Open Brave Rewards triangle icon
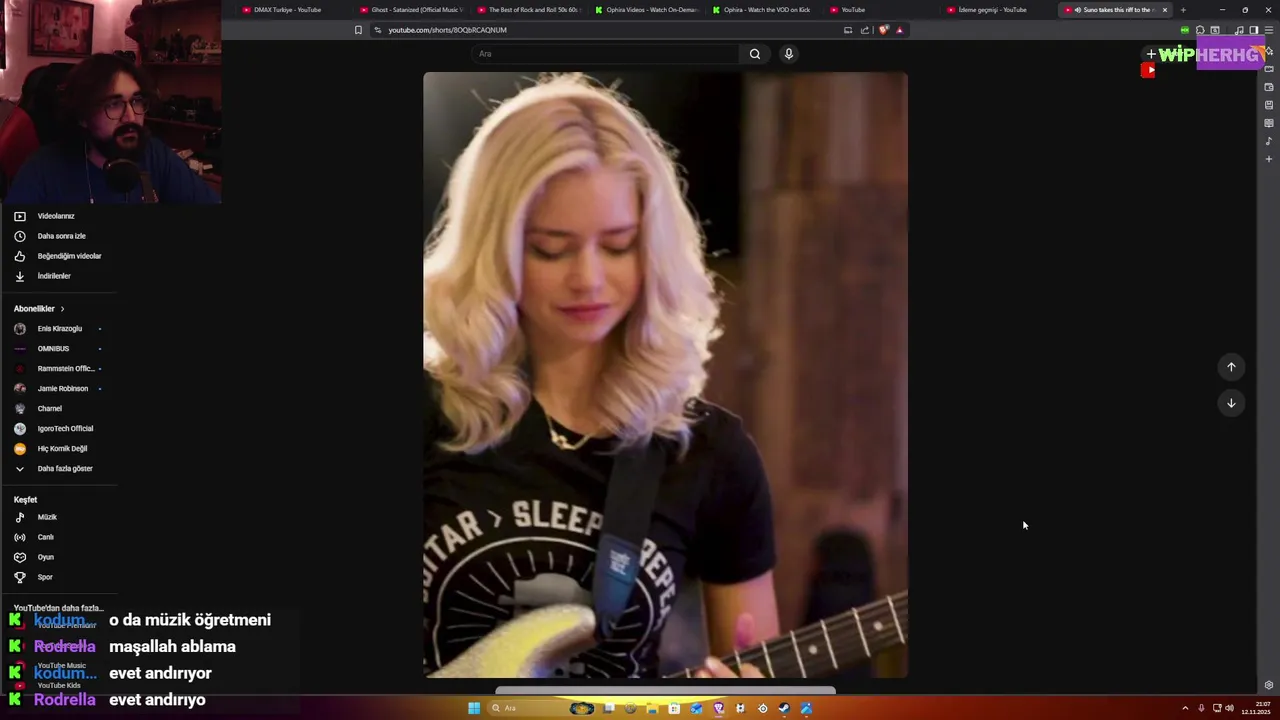This screenshot has height=720, width=1280. tap(899, 30)
